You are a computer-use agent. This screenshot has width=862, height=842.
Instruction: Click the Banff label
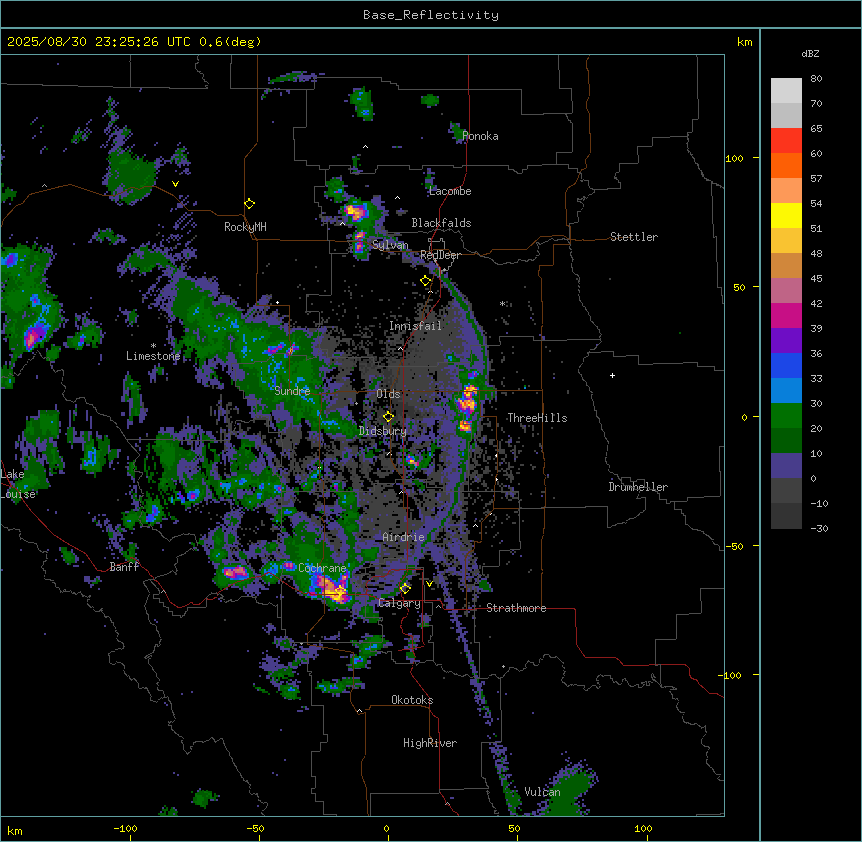click(x=124, y=567)
